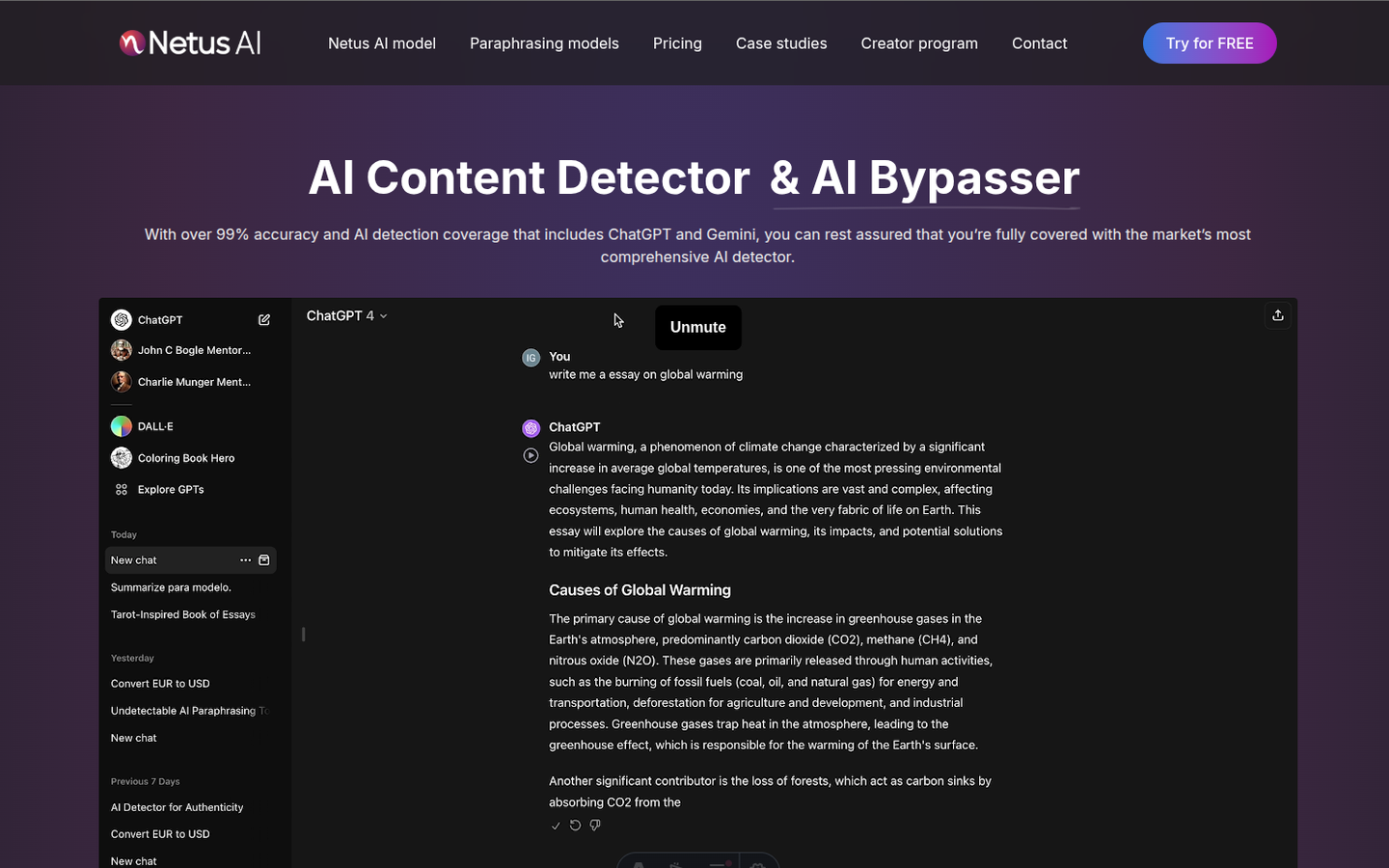Go to Paraphrasing models
This screenshot has width=1389, height=868.
(x=544, y=43)
